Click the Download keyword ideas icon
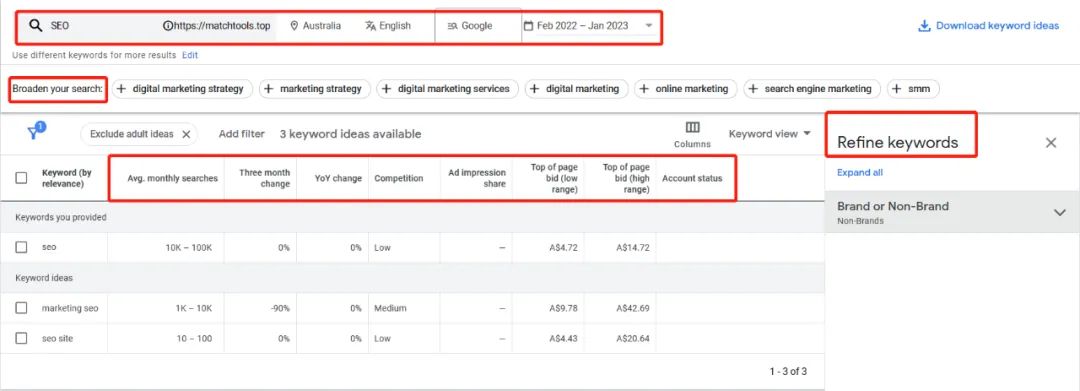 924,26
